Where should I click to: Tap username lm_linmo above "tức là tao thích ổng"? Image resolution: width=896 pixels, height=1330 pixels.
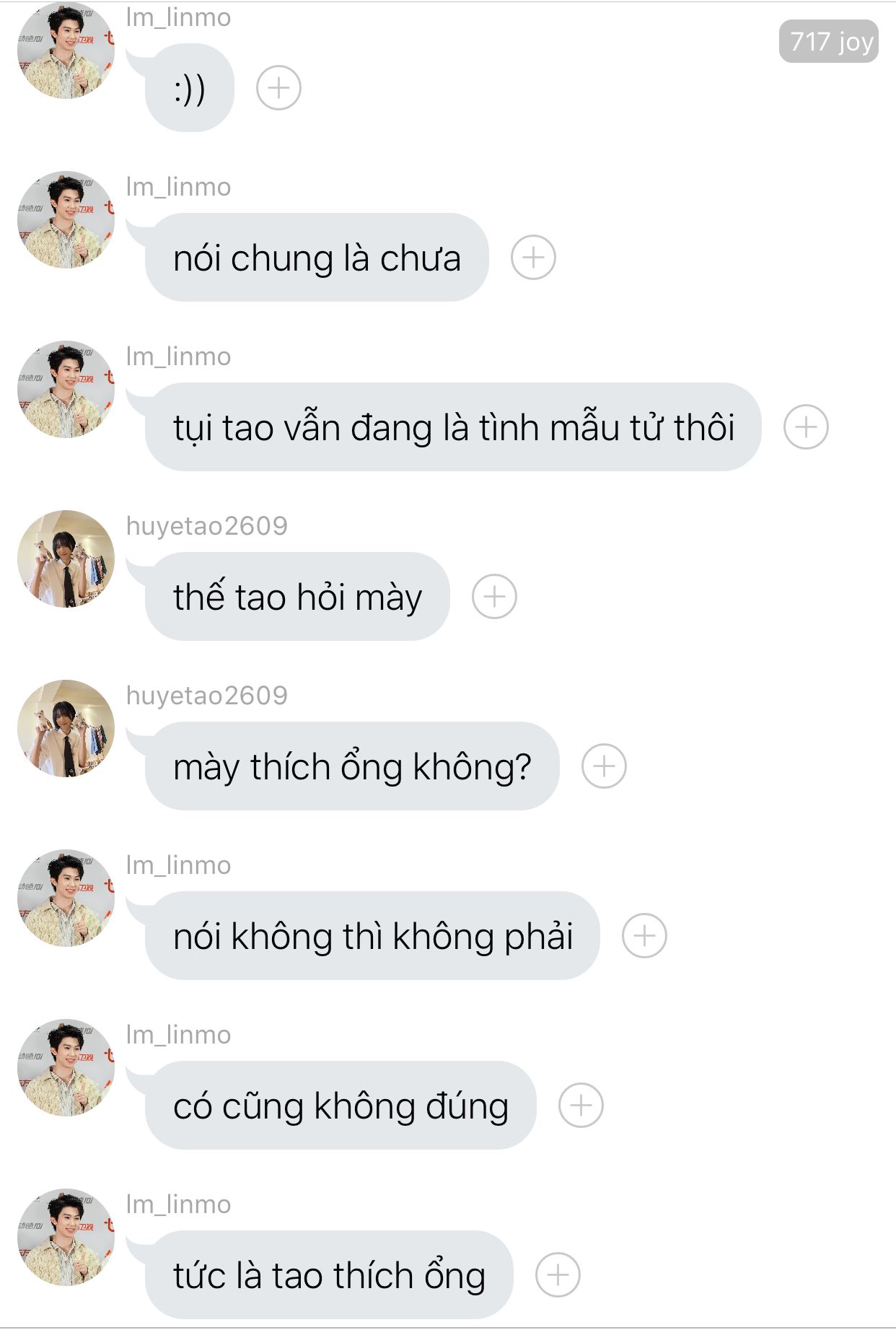(x=178, y=1204)
